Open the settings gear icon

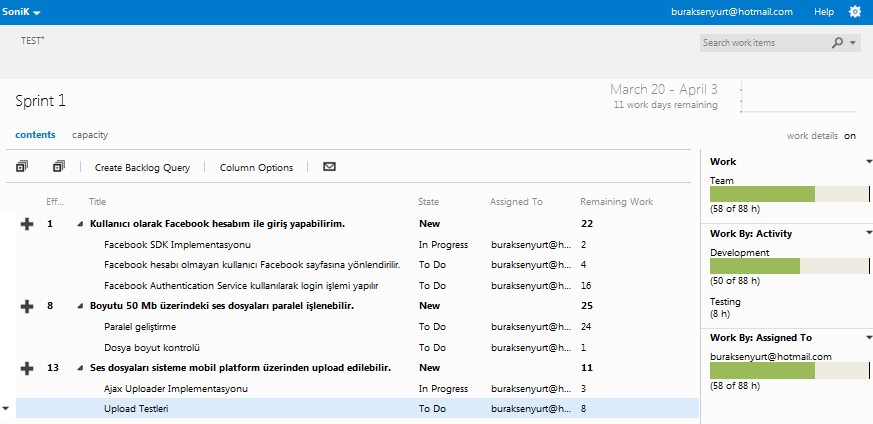coord(854,12)
